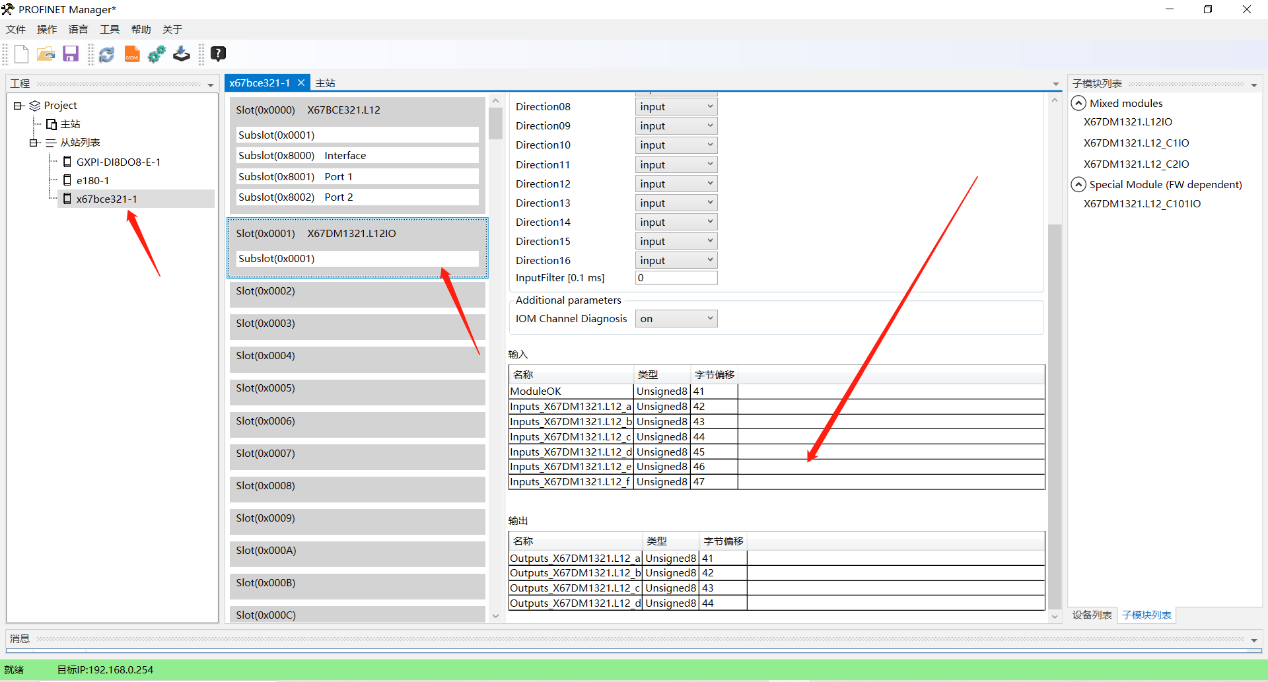Select Subslot(0x8000) Interface row
Viewport: 1268px width, 682px height.
tap(357, 156)
